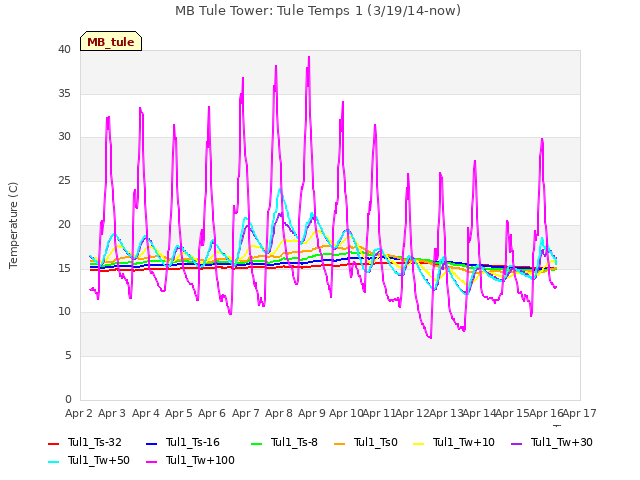Image resolution: width=640 pixels, height=480 pixels.
Task: Select the Tul1_Ts0 legend label
Action: pyautogui.click(x=376, y=442)
